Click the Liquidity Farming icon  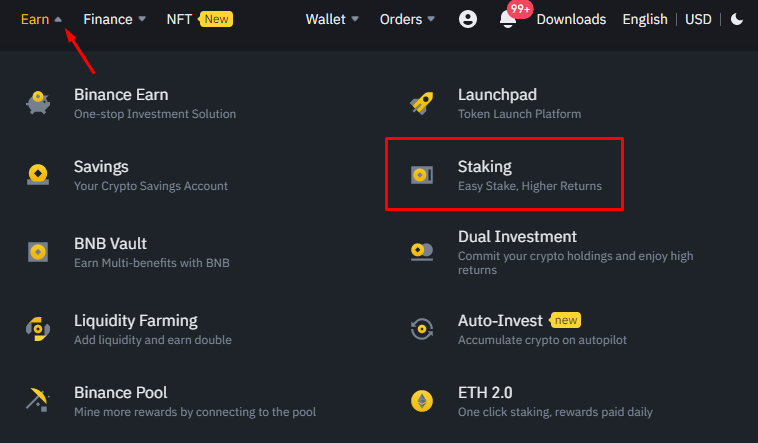tap(38, 329)
